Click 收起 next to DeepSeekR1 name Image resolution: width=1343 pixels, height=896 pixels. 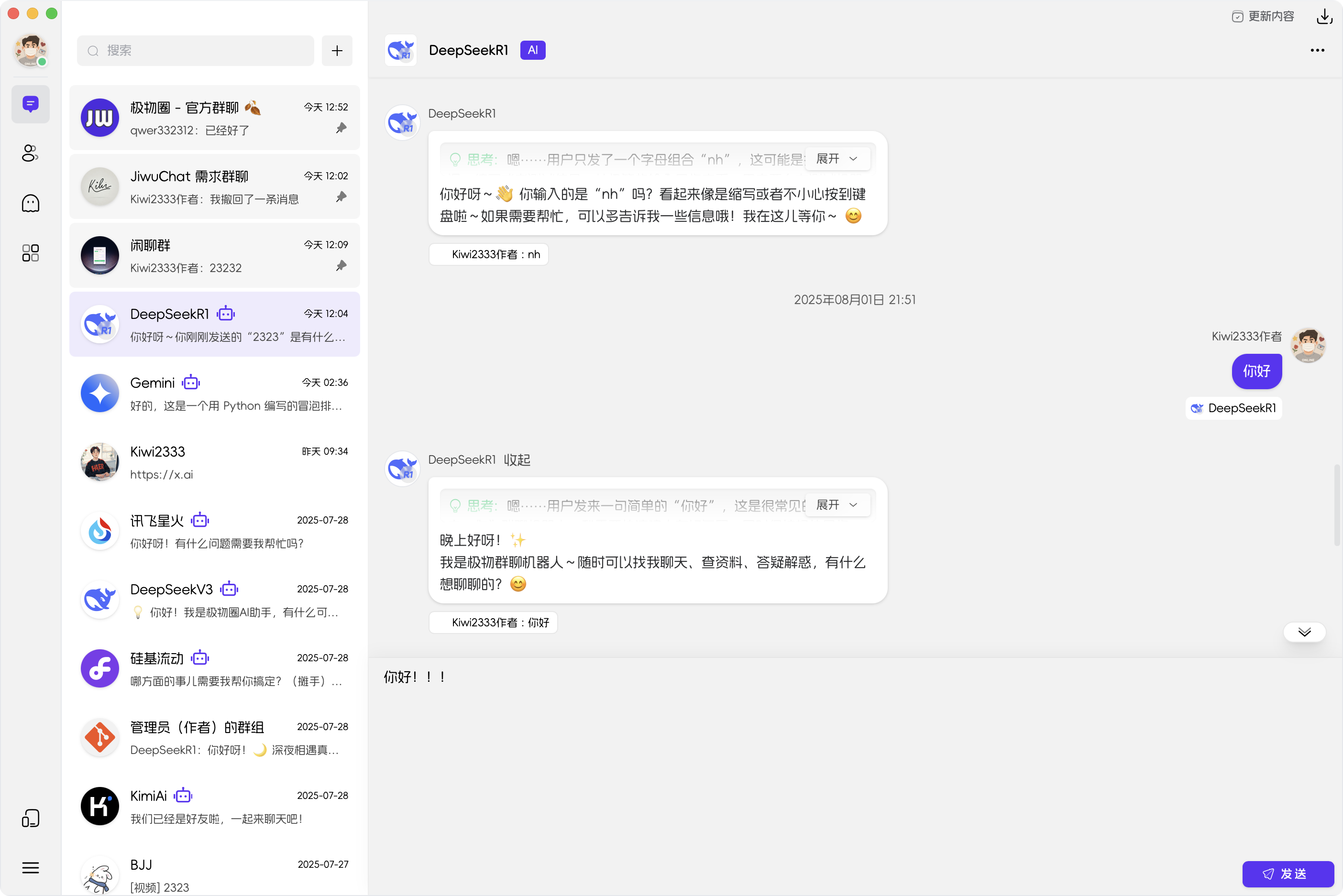[517, 460]
